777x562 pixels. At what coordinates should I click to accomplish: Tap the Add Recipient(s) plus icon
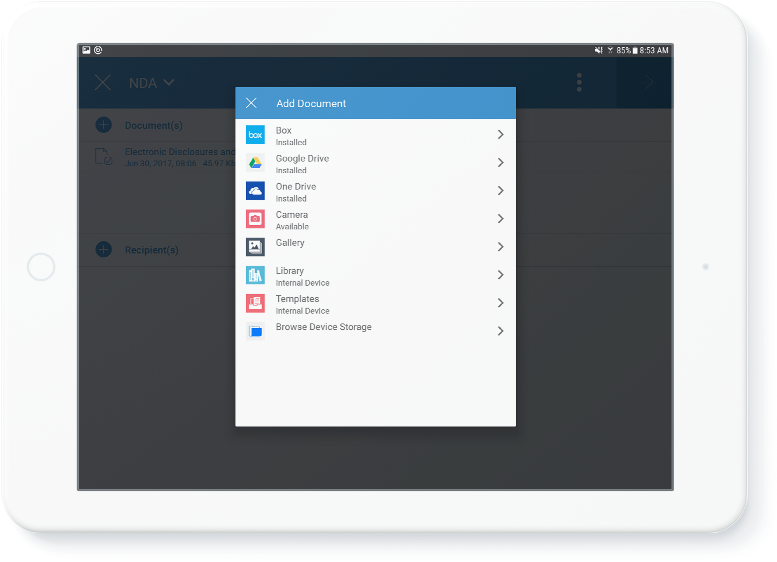coord(103,249)
